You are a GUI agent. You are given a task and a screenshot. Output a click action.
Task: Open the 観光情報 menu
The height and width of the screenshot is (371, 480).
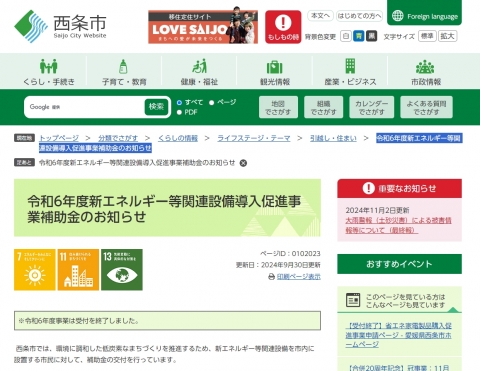[275, 71]
